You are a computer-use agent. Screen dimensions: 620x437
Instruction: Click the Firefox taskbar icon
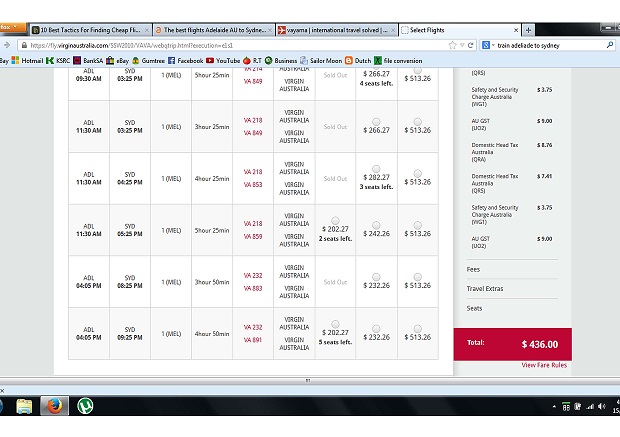(x=55, y=406)
